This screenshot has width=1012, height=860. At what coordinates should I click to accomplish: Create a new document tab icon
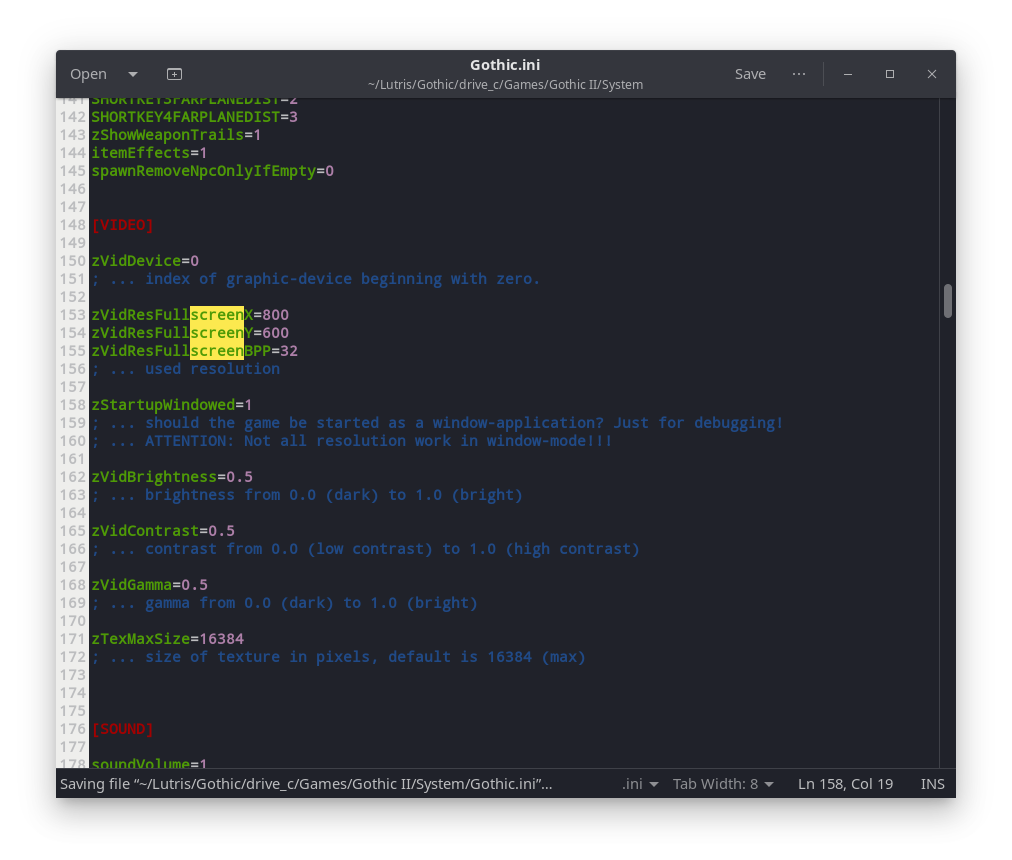click(174, 74)
